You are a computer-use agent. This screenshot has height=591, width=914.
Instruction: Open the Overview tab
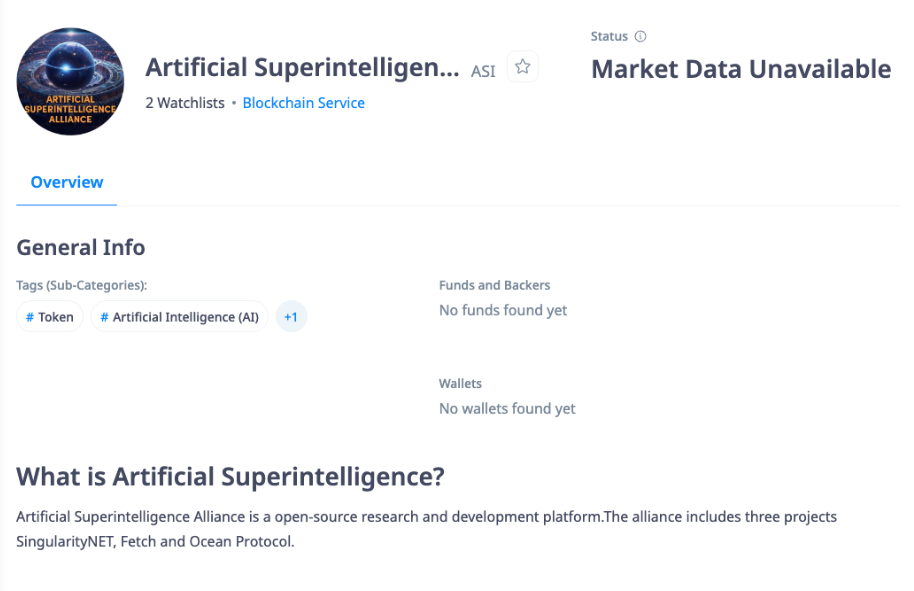coord(66,182)
